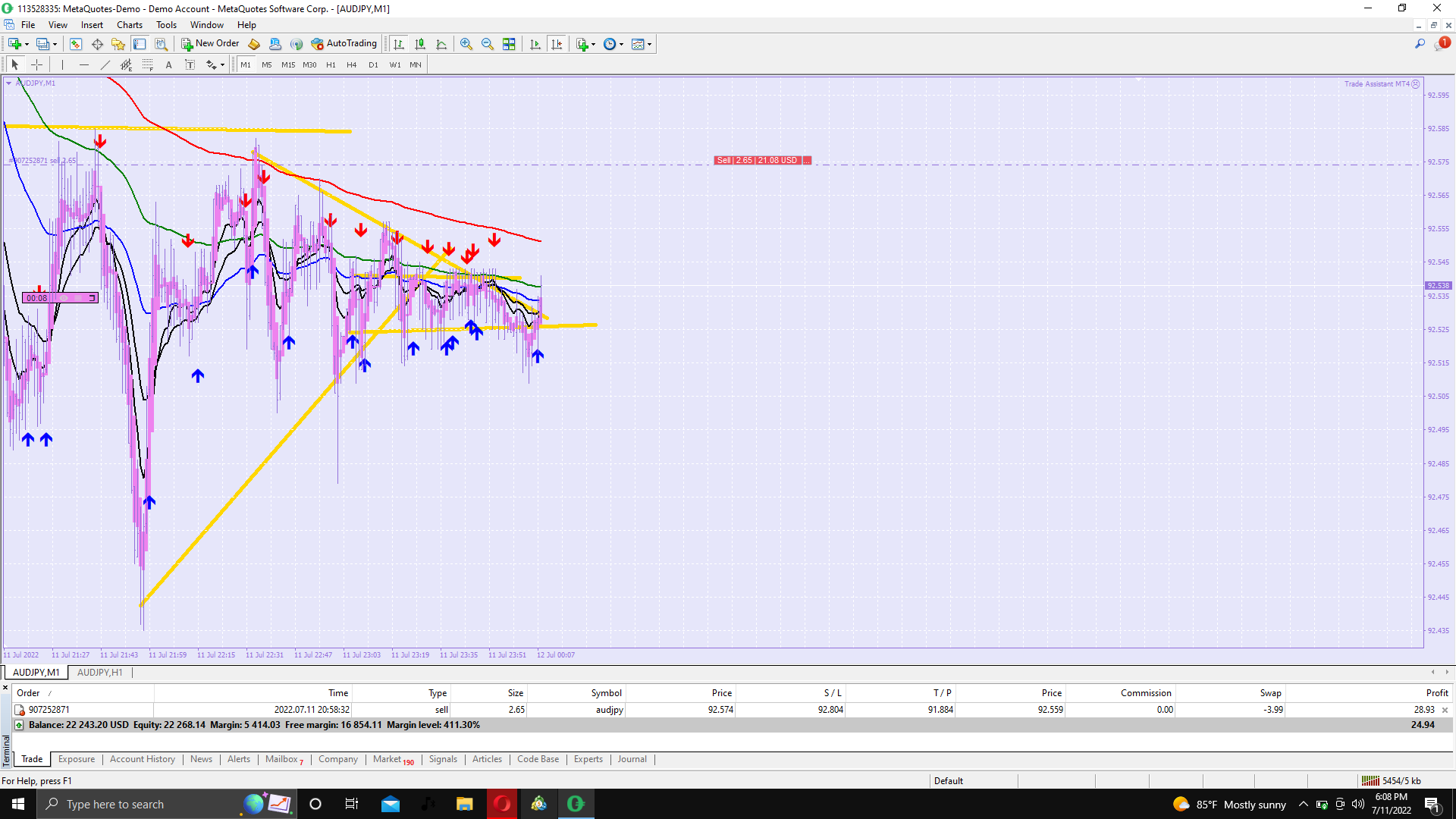Select the H1 timeframe button

[x=331, y=65]
